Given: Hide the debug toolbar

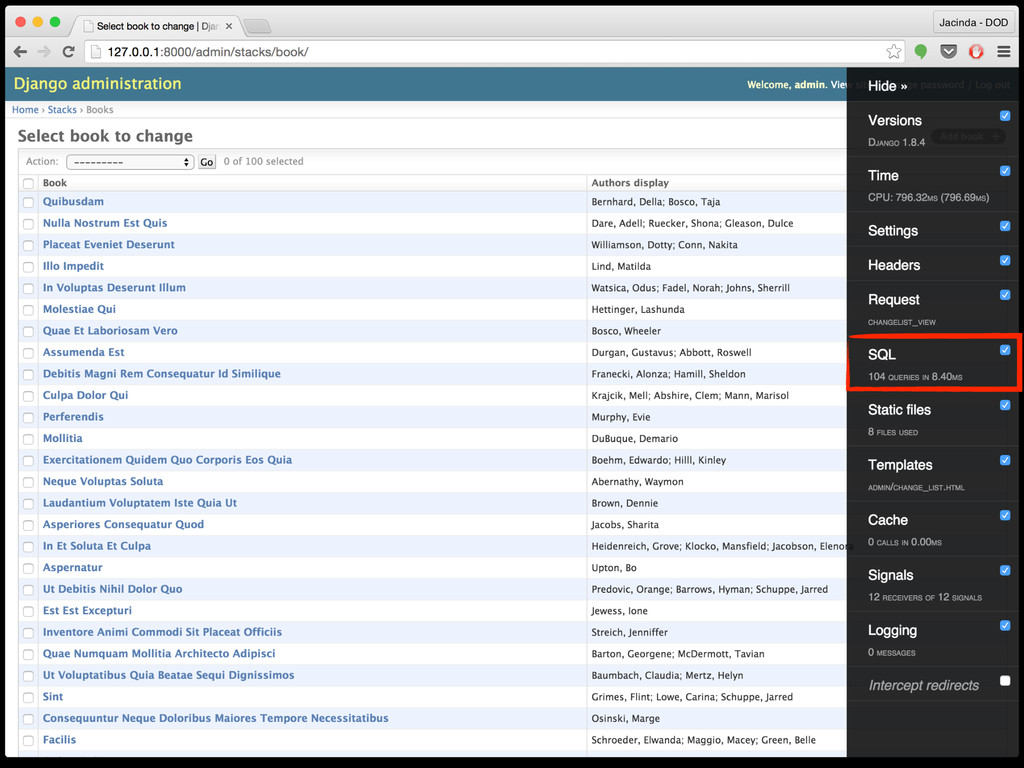Looking at the screenshot, I should tap(887, 86).
